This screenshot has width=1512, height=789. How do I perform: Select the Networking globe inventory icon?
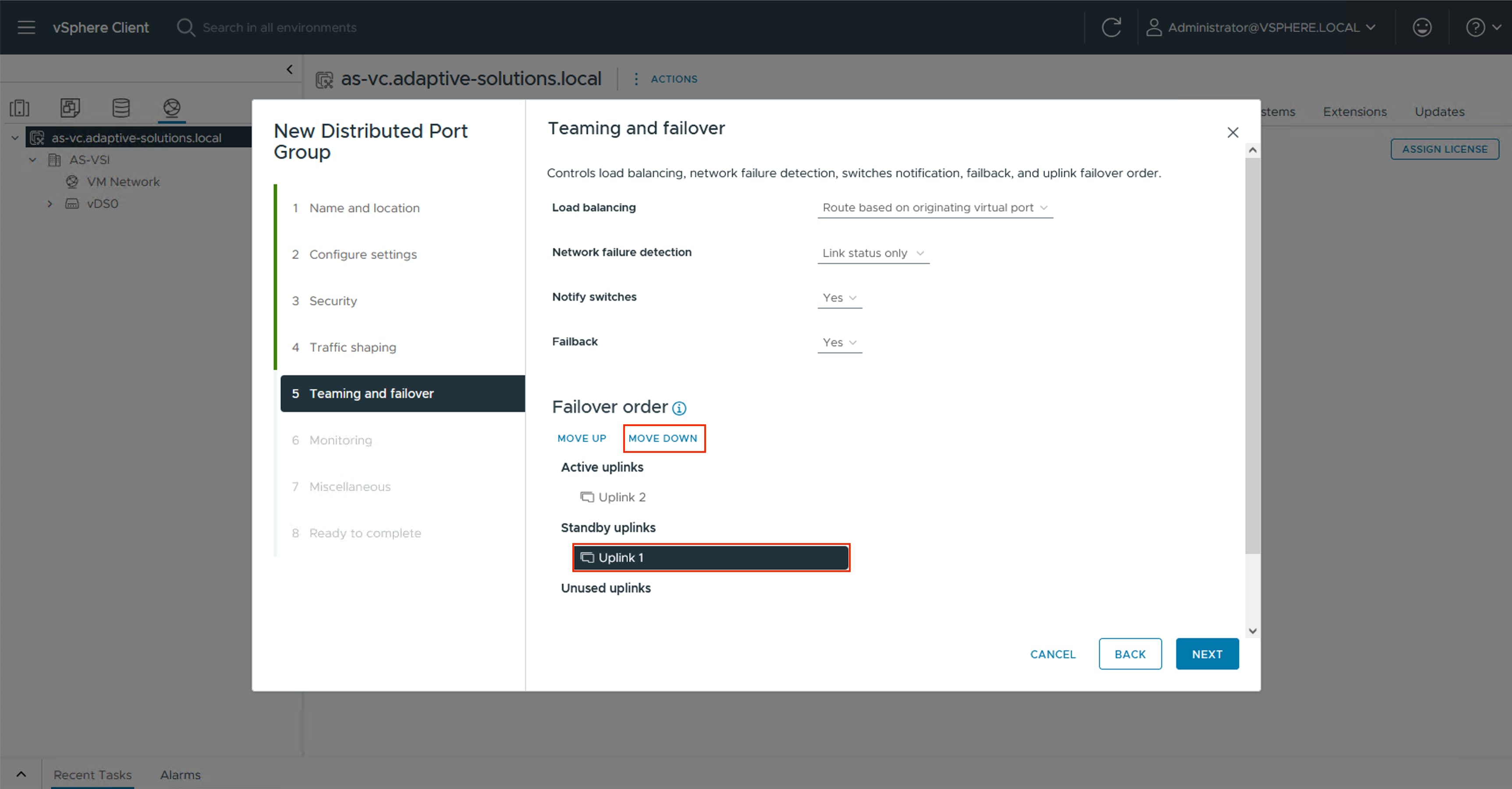point(171,108)
